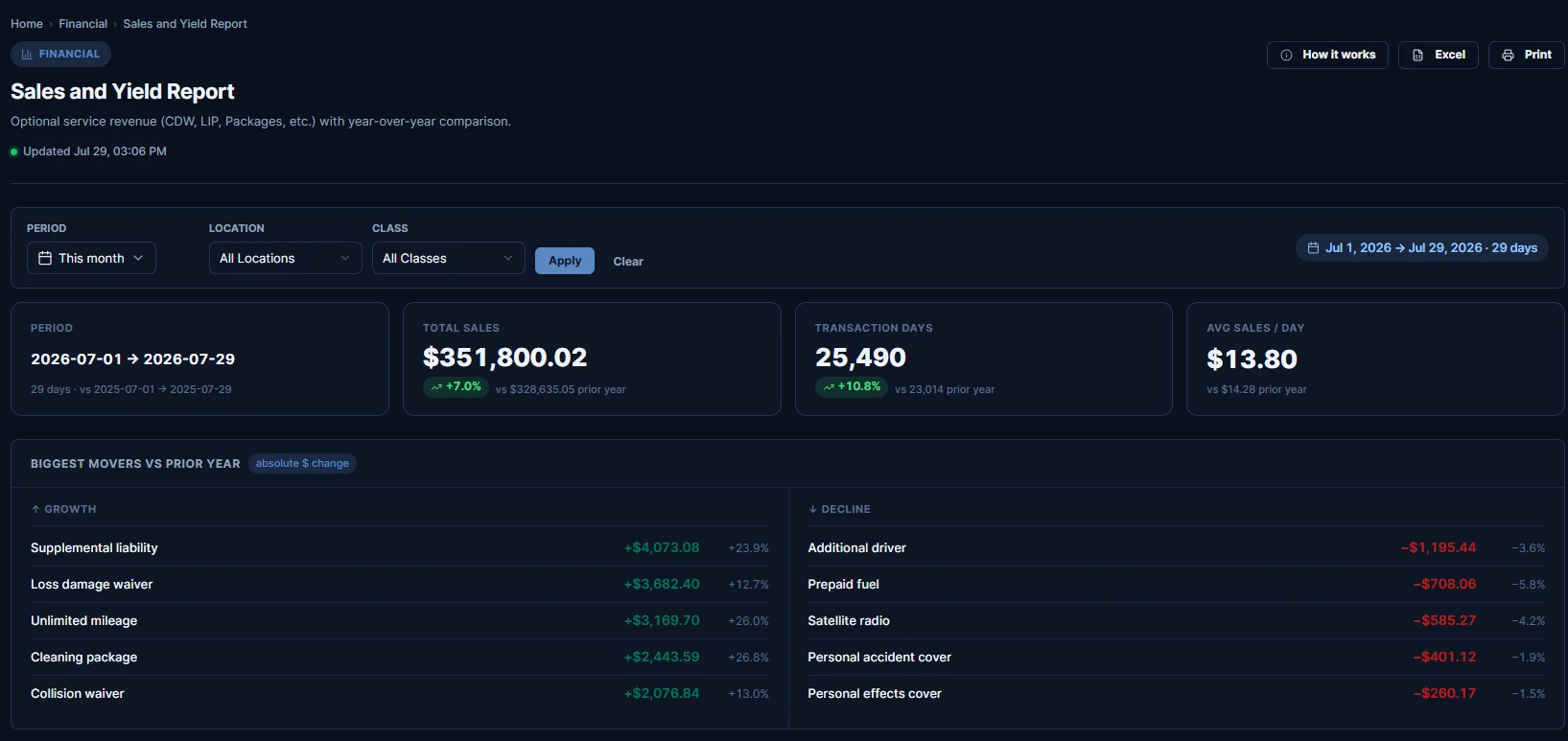Click the $13.80 avg sales value
Screen dimensions: 1568x741
click(1252, 359)
